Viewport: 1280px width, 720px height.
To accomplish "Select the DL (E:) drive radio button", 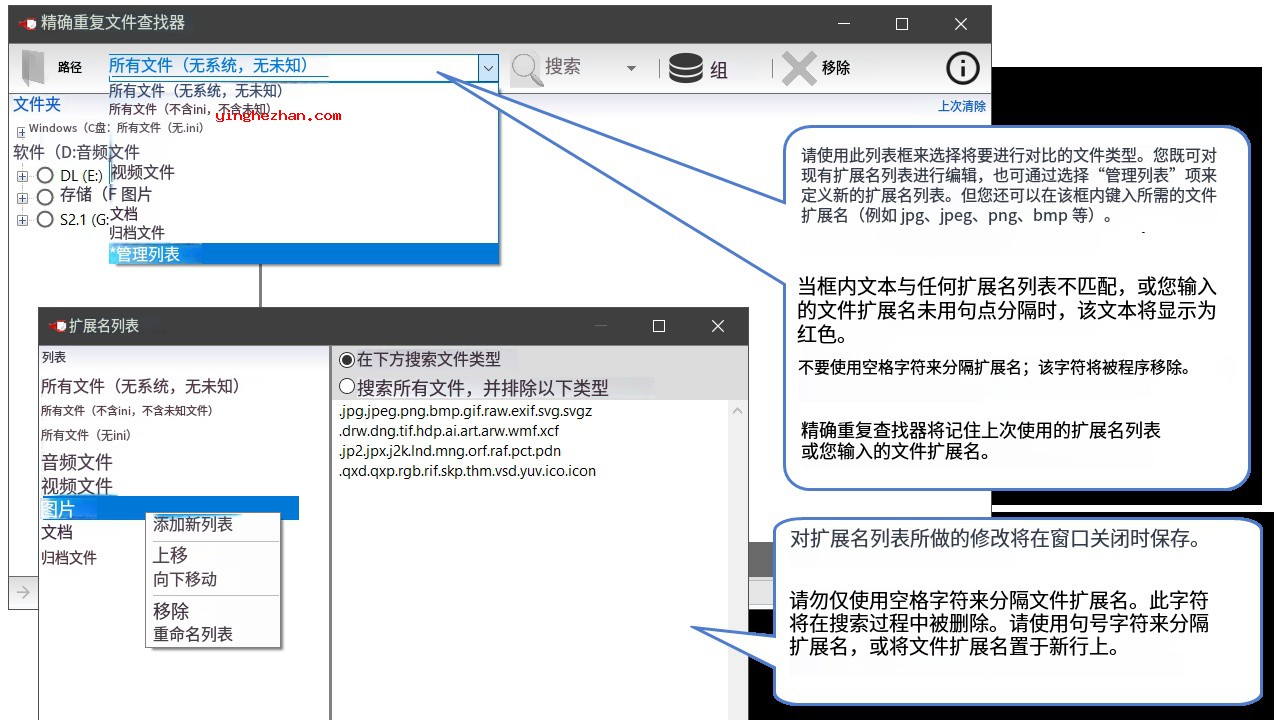I will pyautogui.click(x=44, y=176).
